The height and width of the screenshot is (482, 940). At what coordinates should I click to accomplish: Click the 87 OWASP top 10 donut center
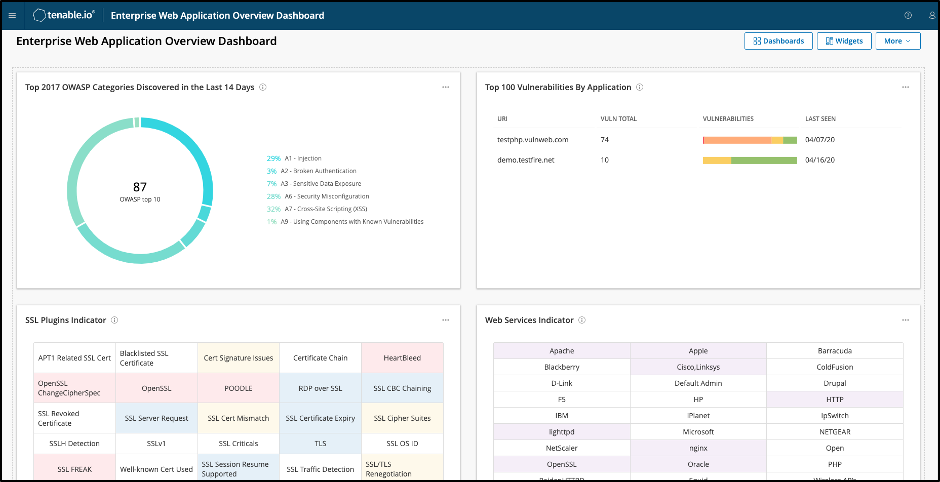(x=140, y=191)
